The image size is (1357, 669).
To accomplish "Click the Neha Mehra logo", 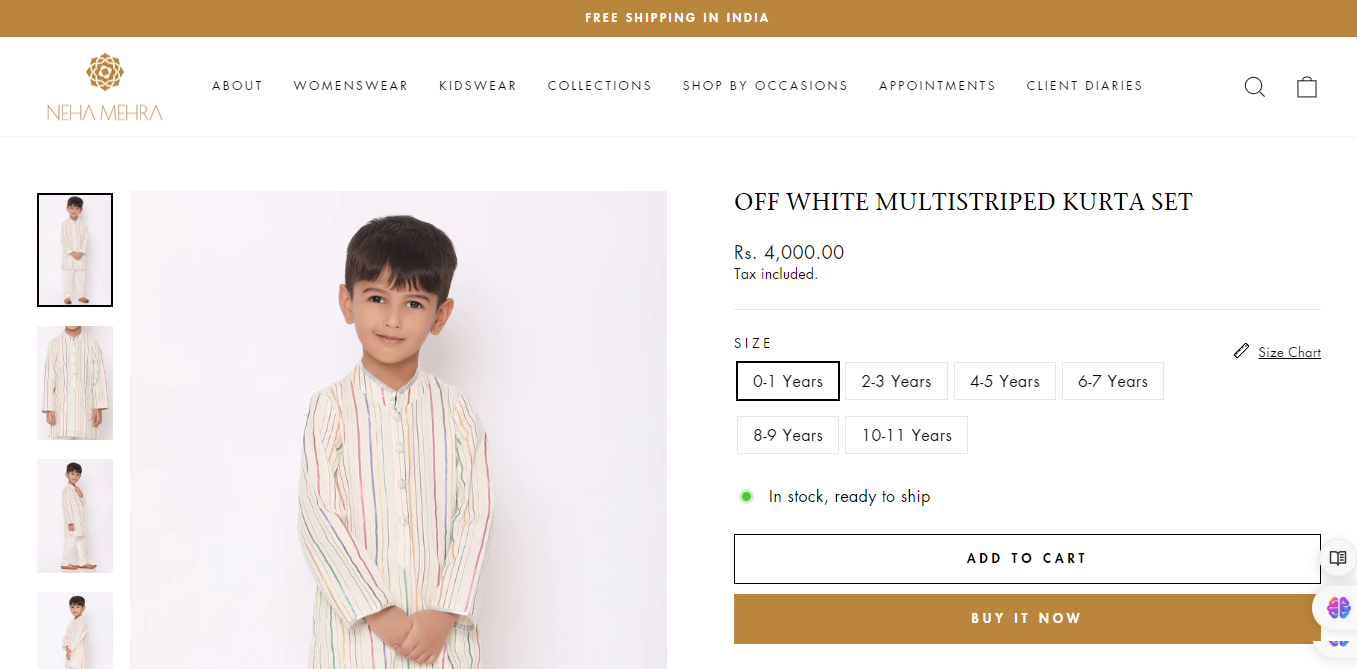I will click(x=105, y=87).
